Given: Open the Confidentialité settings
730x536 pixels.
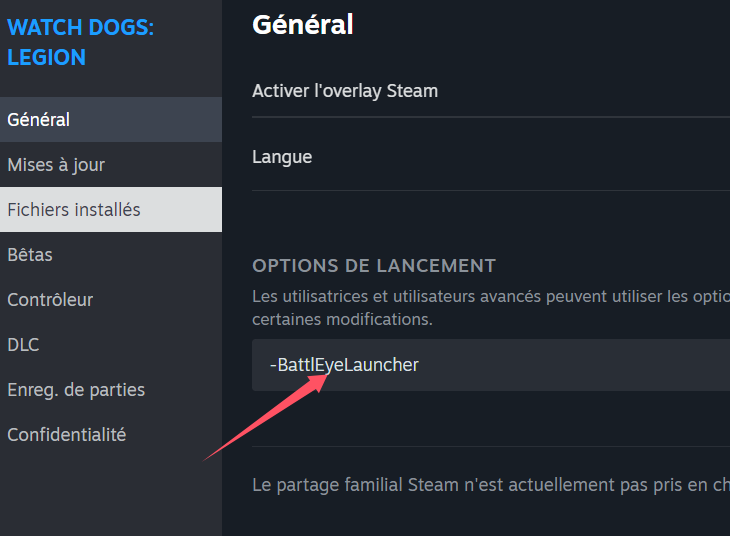Looking at the screenshot, I should (x=111, y=434).
